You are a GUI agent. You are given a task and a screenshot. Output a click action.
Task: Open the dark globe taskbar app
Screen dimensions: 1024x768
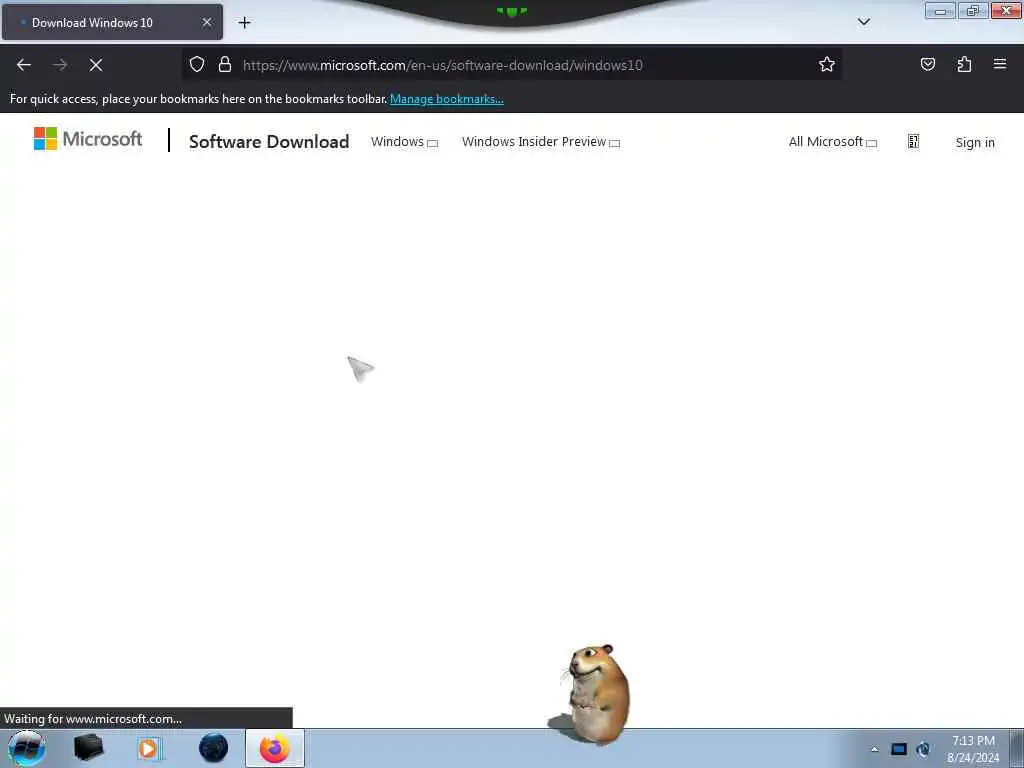214,748
